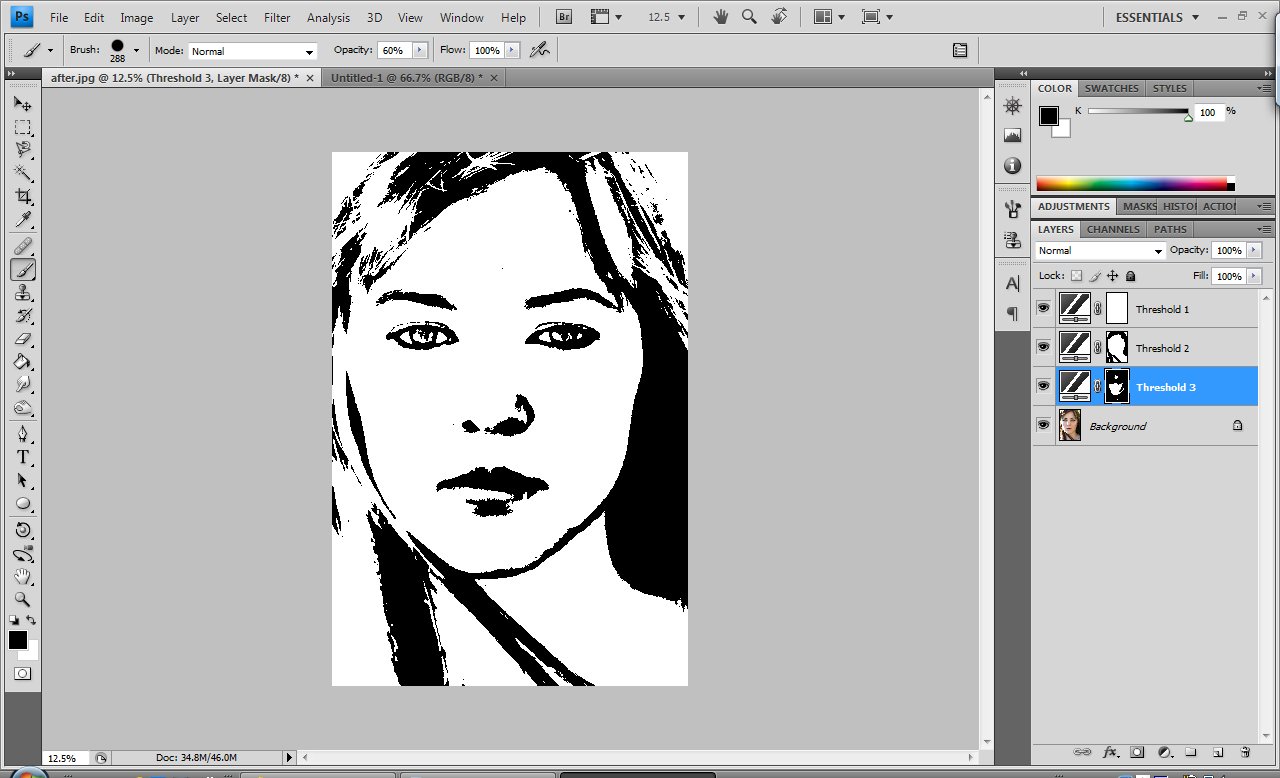Screen dimensions: 1280x778
Task: Select the Paint Bucket tool
Action: pyautogui.click(x=22, y=362)
